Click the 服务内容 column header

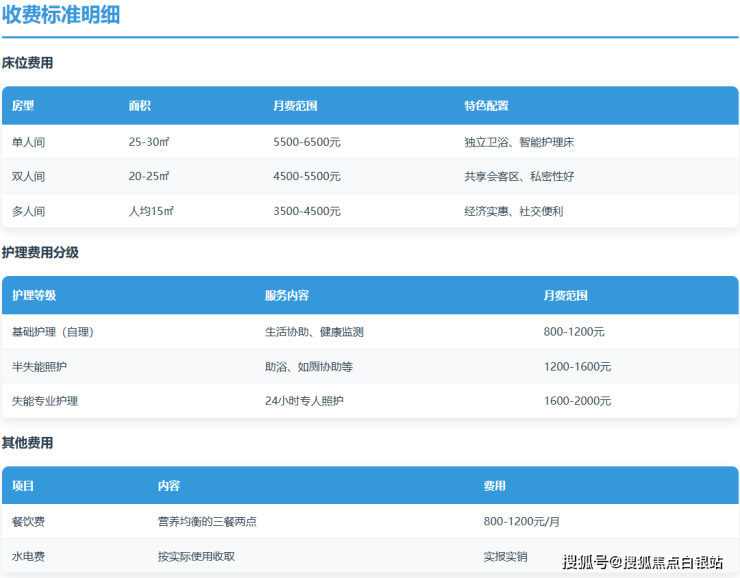coord(287,296)
